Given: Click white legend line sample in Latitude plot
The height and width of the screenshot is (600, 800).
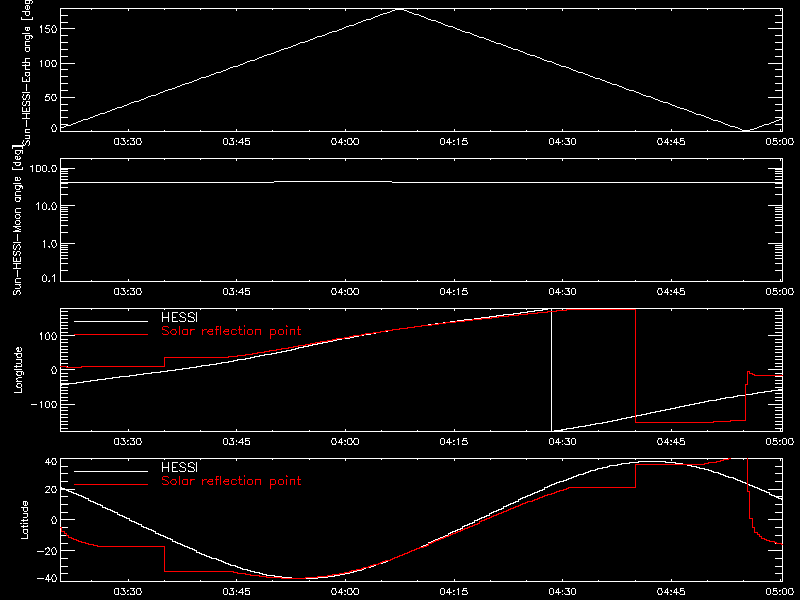Looking at the screenshot, I should pyautogui.click(x=111, y=471).
